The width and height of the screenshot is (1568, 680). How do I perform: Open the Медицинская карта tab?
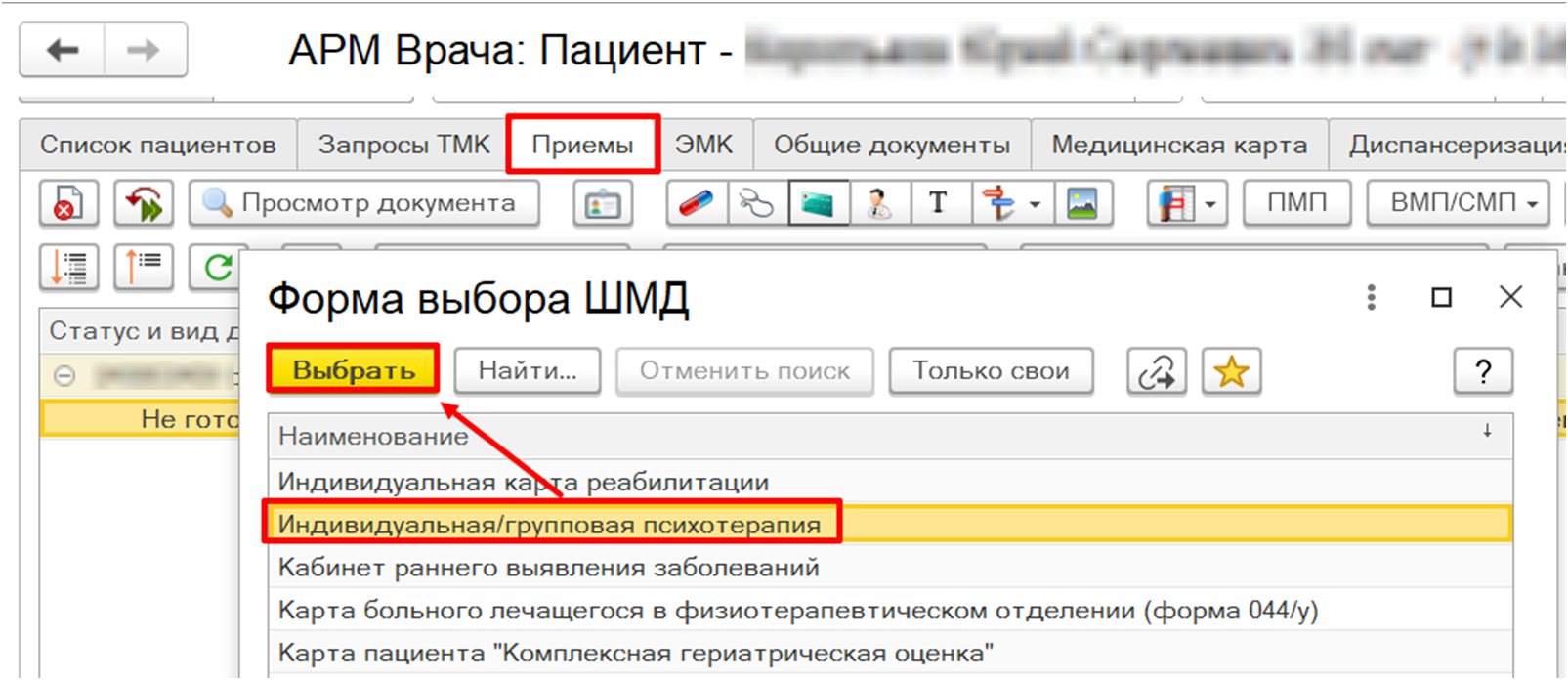coord(1178,146)
